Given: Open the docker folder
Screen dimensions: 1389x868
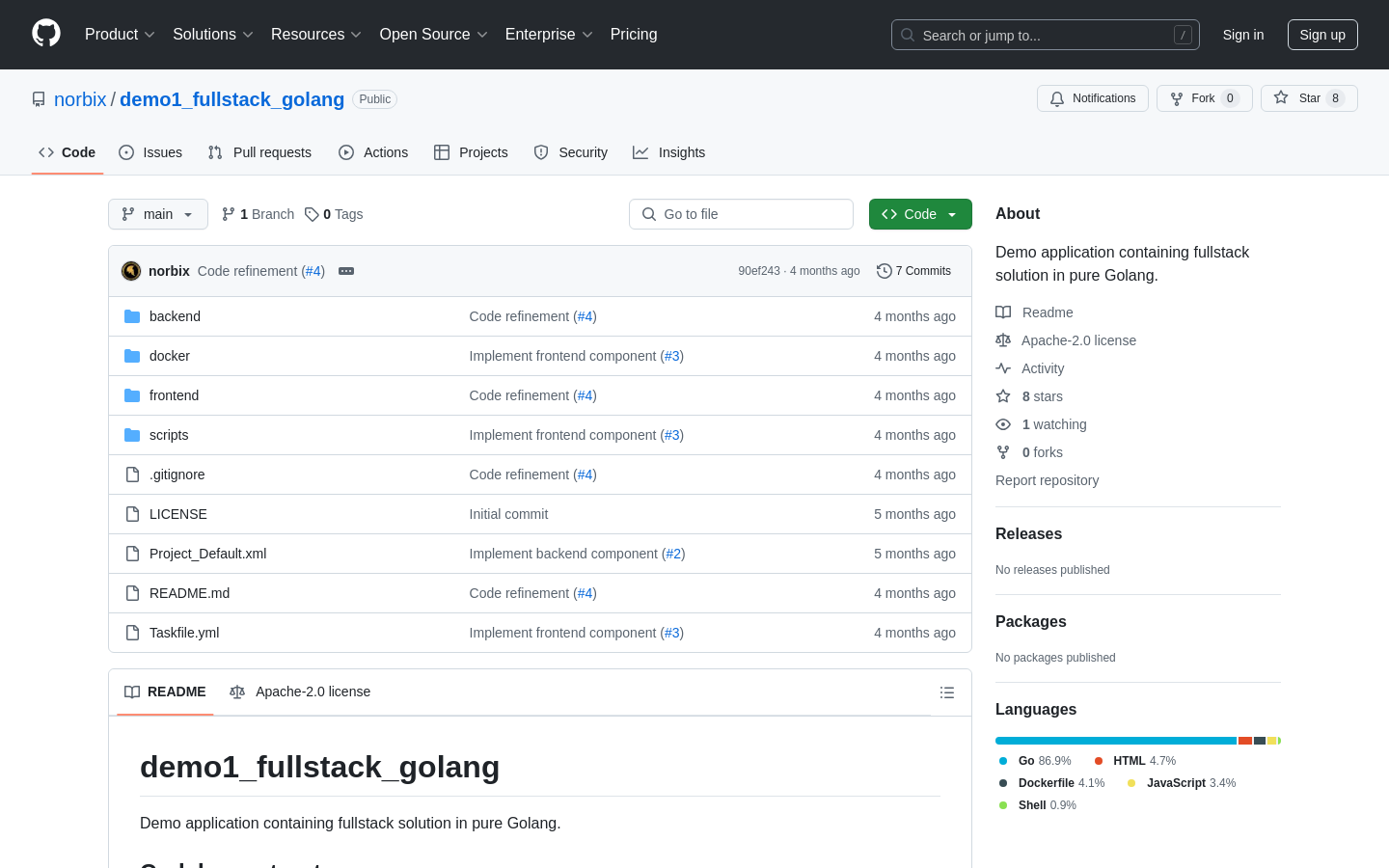Looking at the screenshot, I should tap(170, 356).
